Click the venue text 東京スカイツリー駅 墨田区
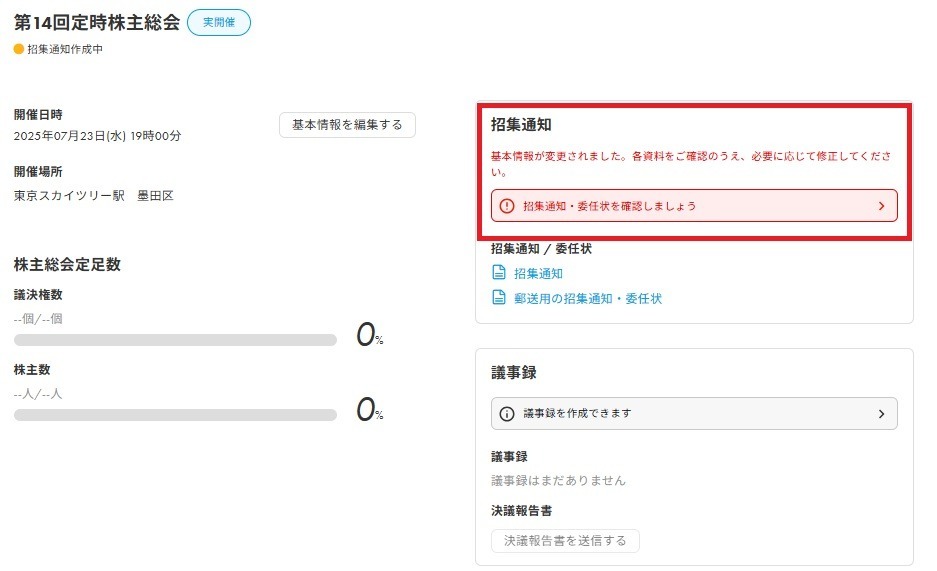This screenshot has height=571, width=937. tap(94, 196)
